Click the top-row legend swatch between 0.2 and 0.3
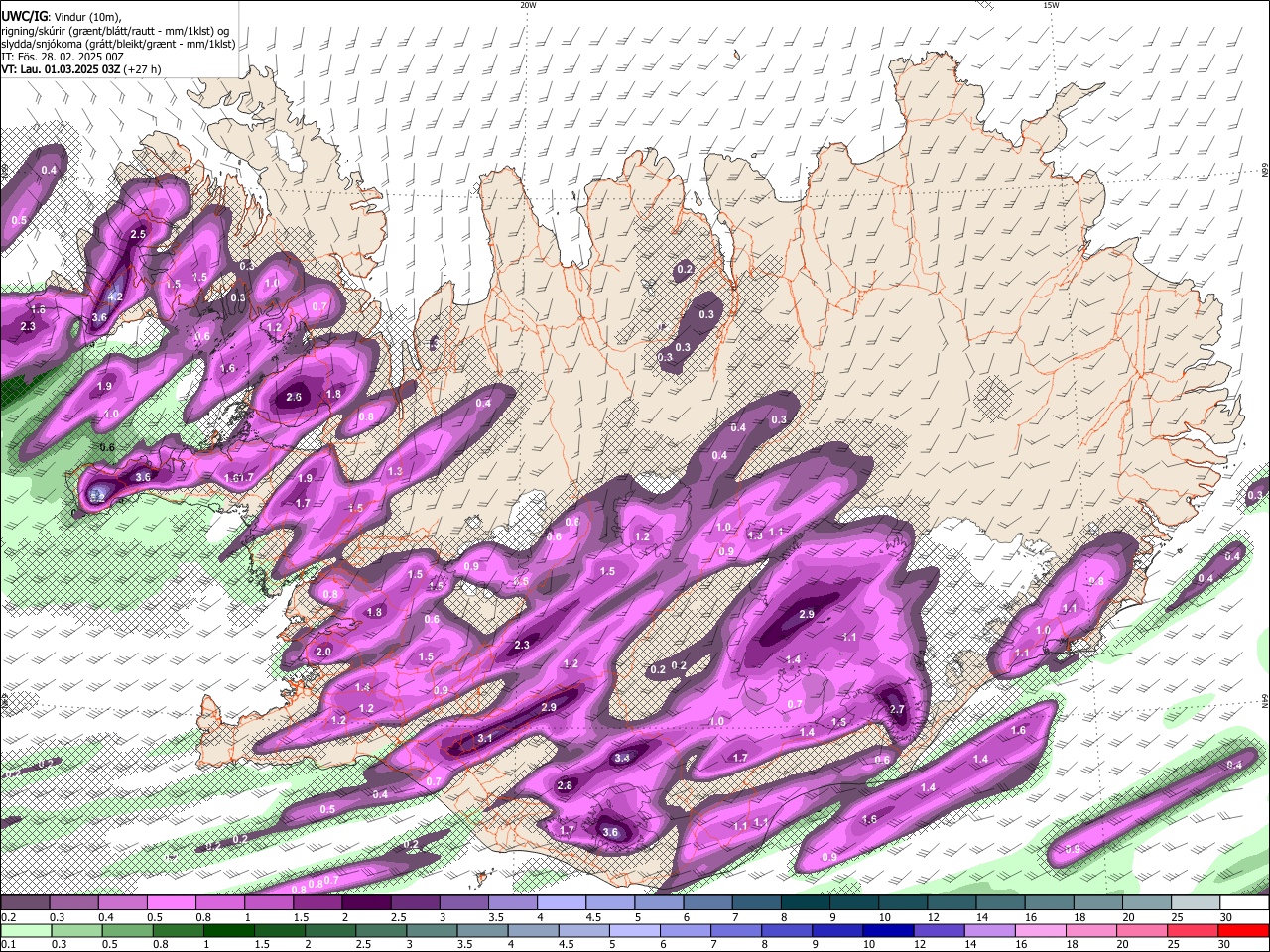This screenshot has width=1270, height=952. [x=25, y=903]
